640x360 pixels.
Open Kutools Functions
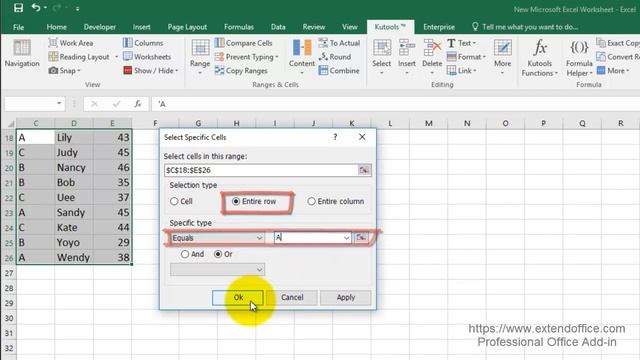point(540,58)
